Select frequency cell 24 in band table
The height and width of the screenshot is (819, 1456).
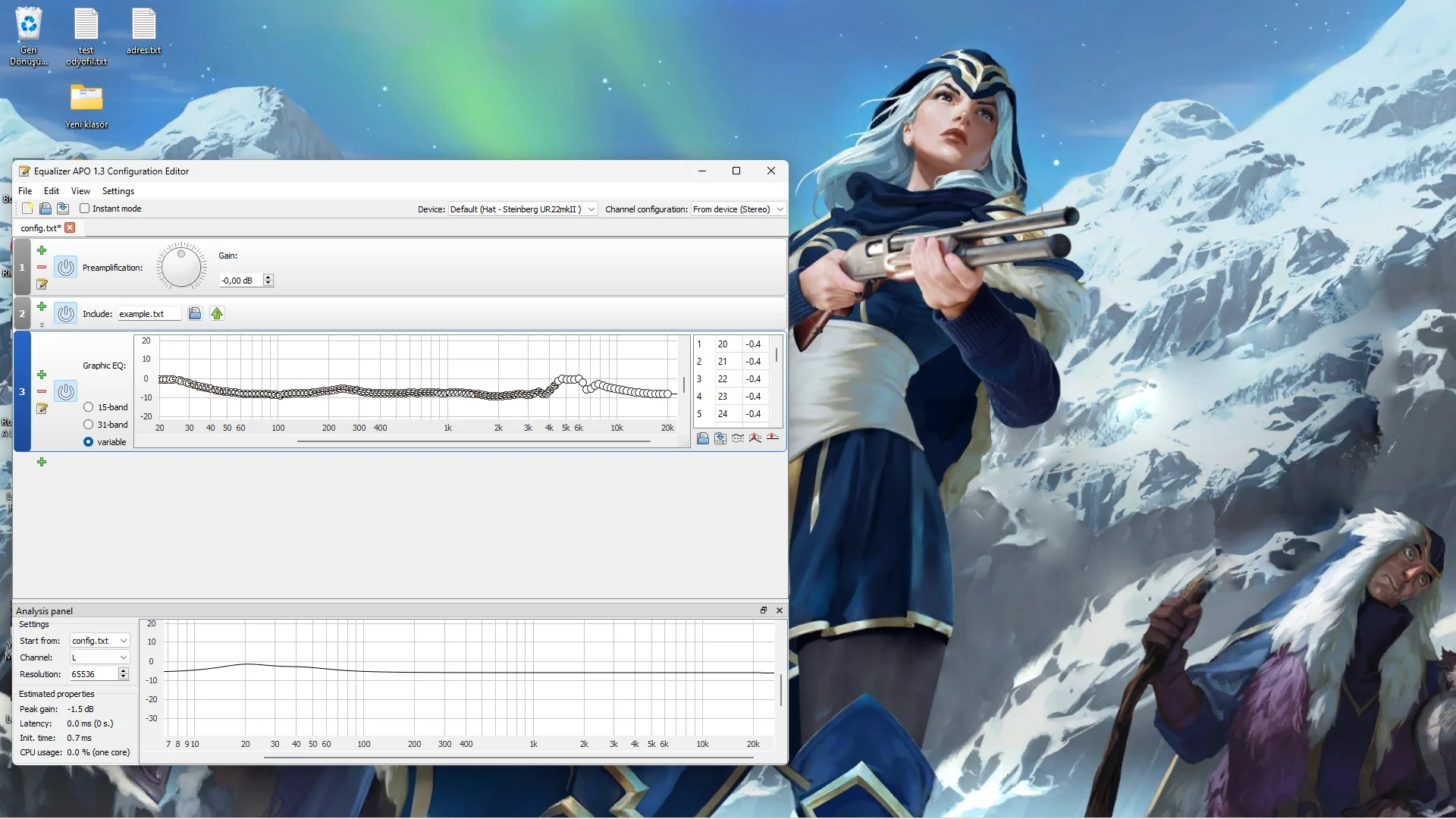(x=728, y=414)
